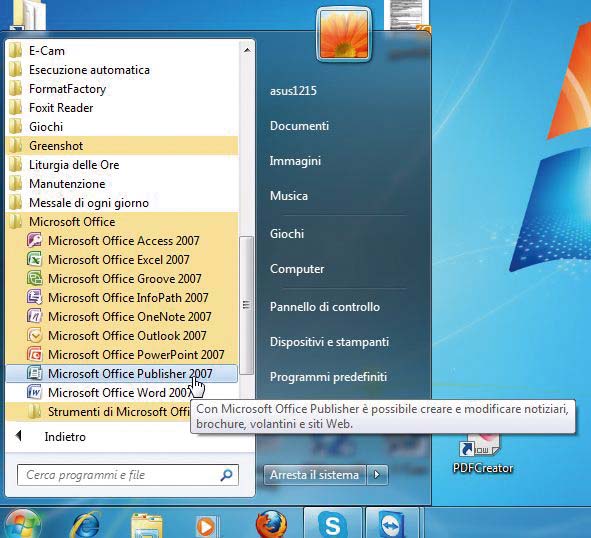The image size is (591, 538).
Task: Expand the Foxit Reader folder
Action: coord(122,108)
